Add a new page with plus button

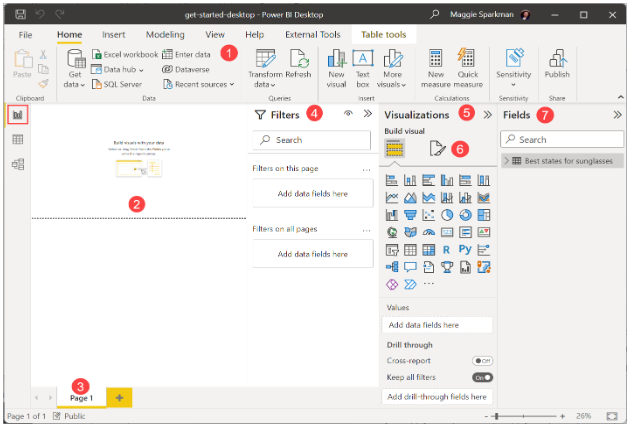[119, 397]
